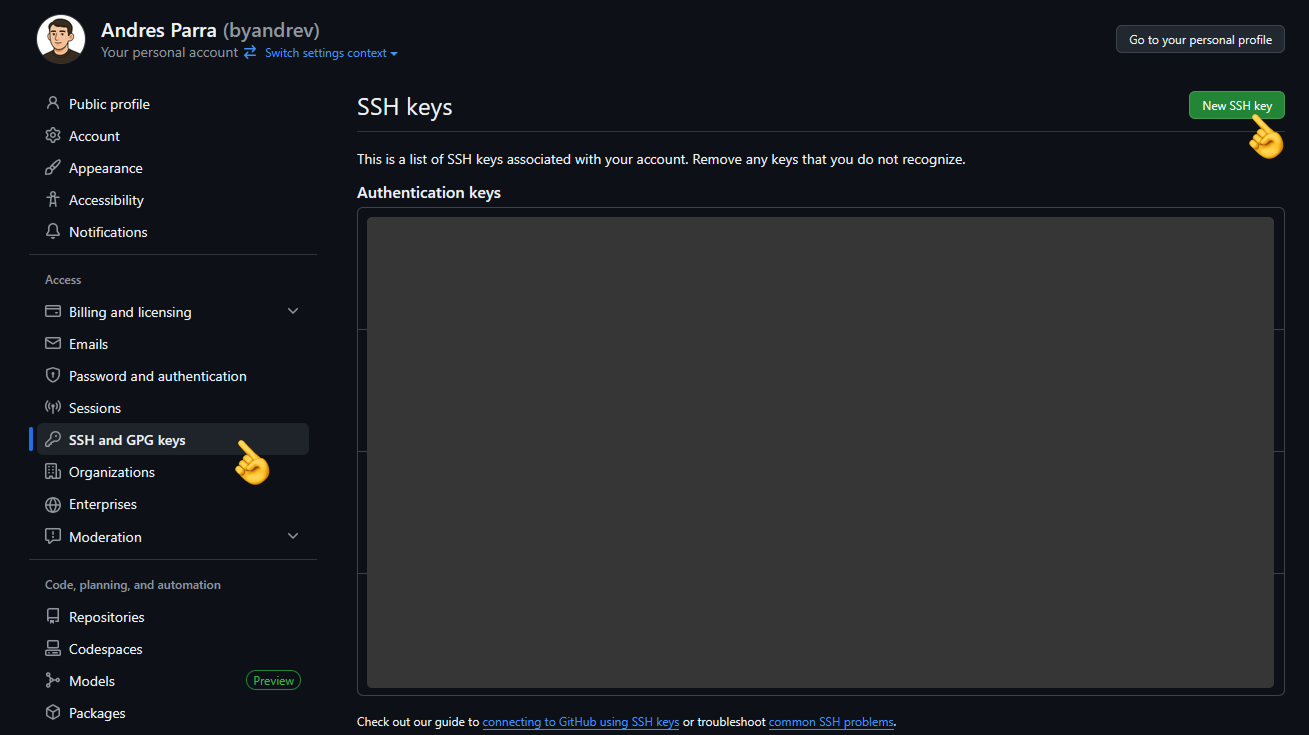The width and height of the screenshot is (1309, 735).
Task: Click the Packages box icon
Action: coord(52,712)
